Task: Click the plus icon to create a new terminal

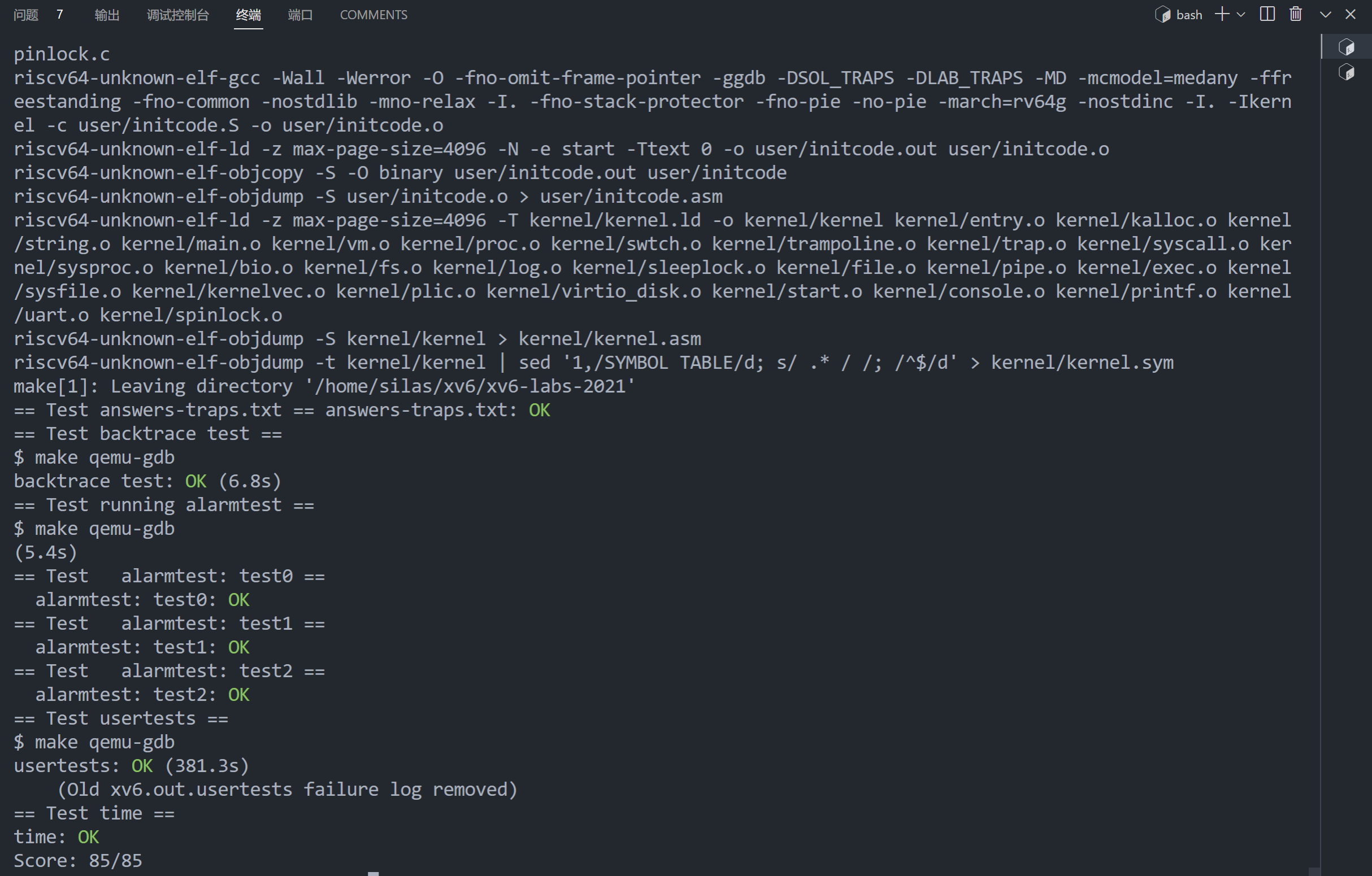Action: pos(1222,14)
